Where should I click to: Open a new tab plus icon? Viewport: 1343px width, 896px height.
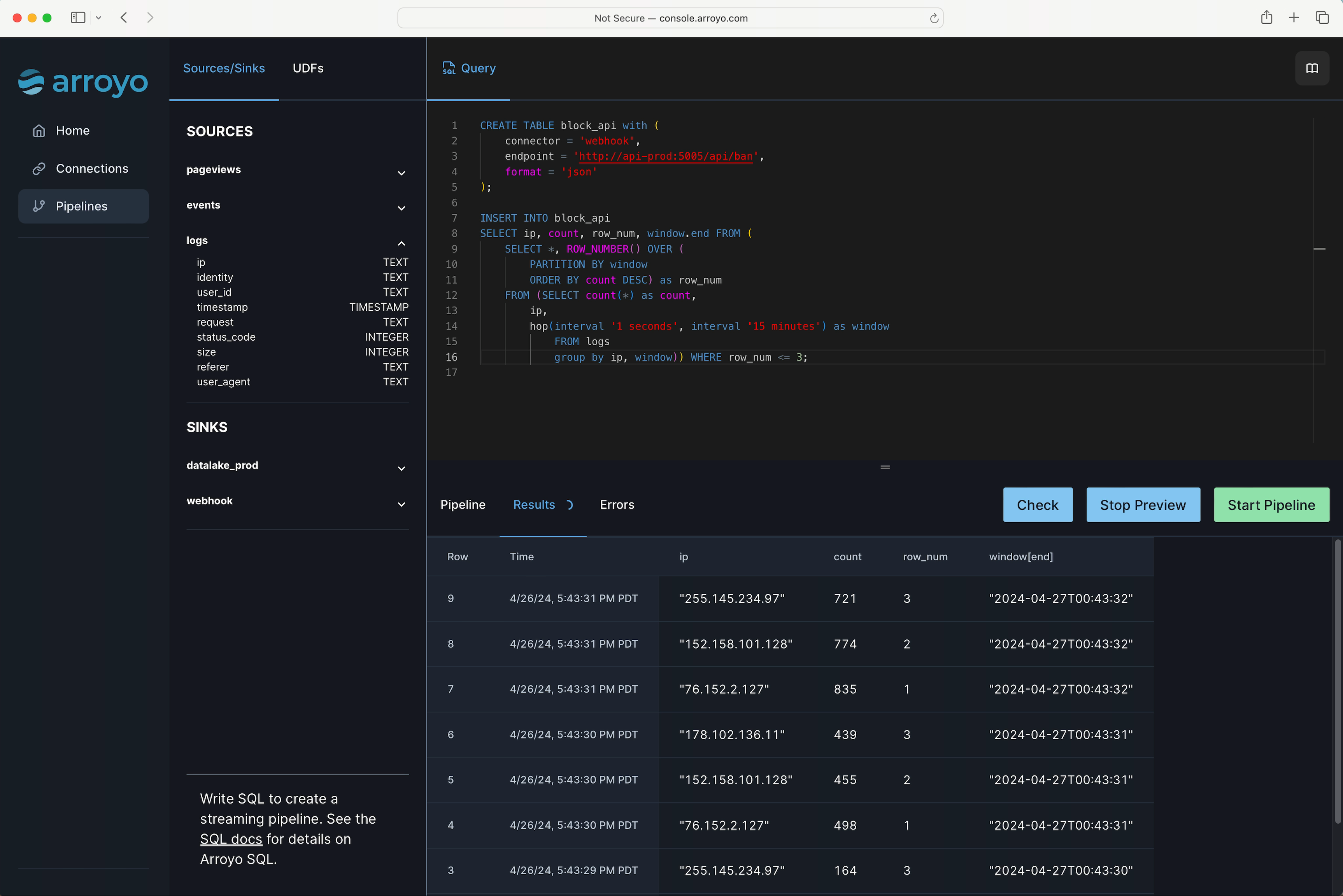pos(1294,18)
